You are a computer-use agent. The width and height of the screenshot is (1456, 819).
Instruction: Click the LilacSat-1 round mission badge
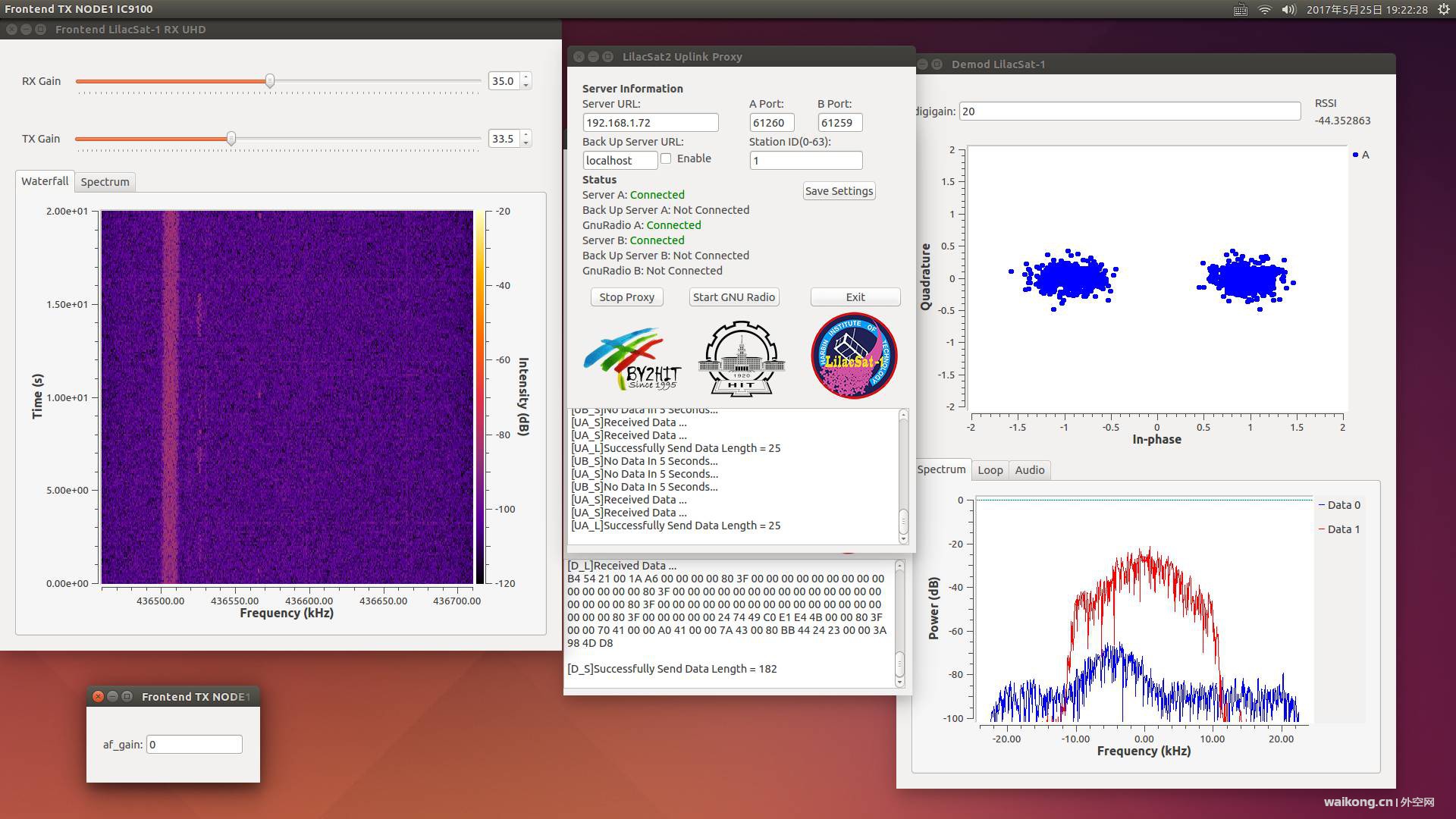coord(854,356)
